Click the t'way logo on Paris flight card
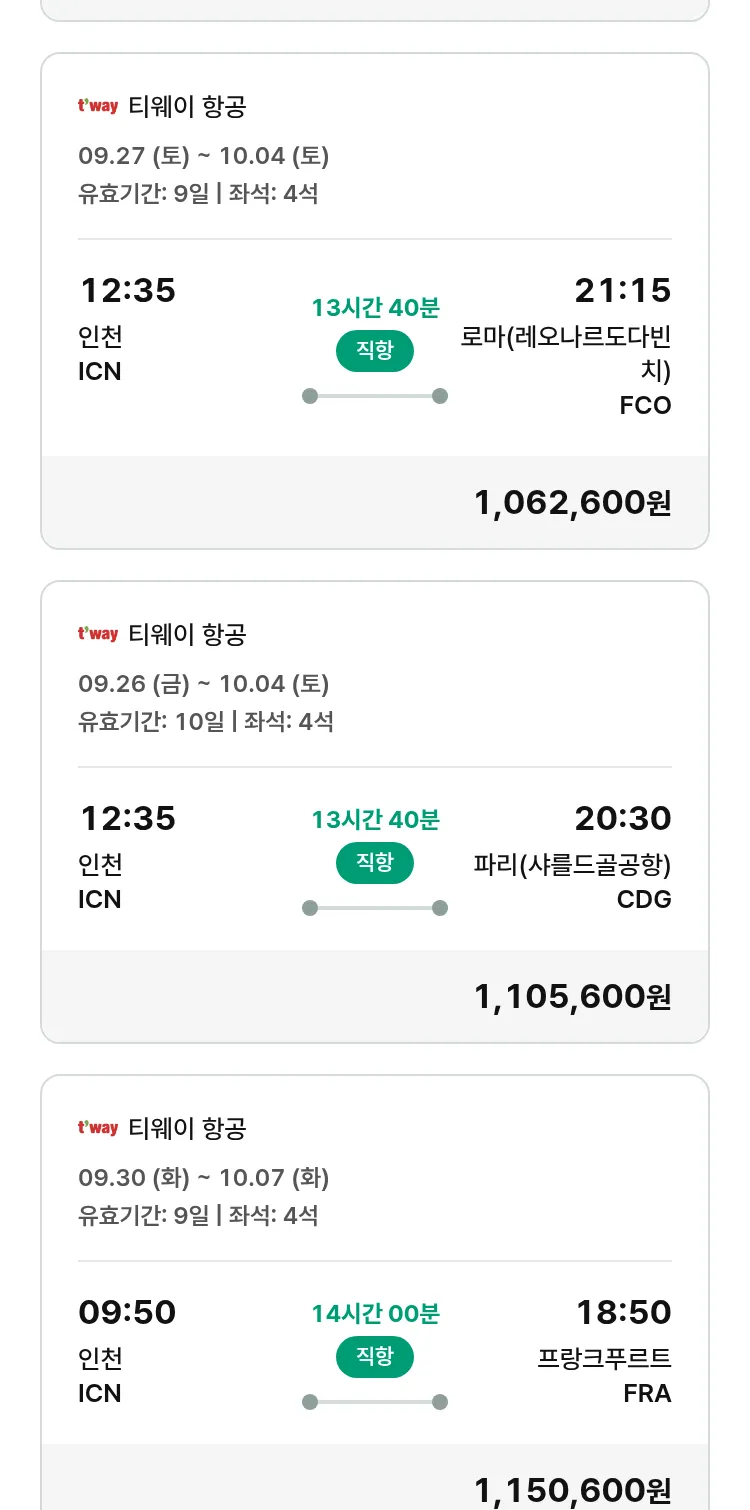 click(98, 634)
